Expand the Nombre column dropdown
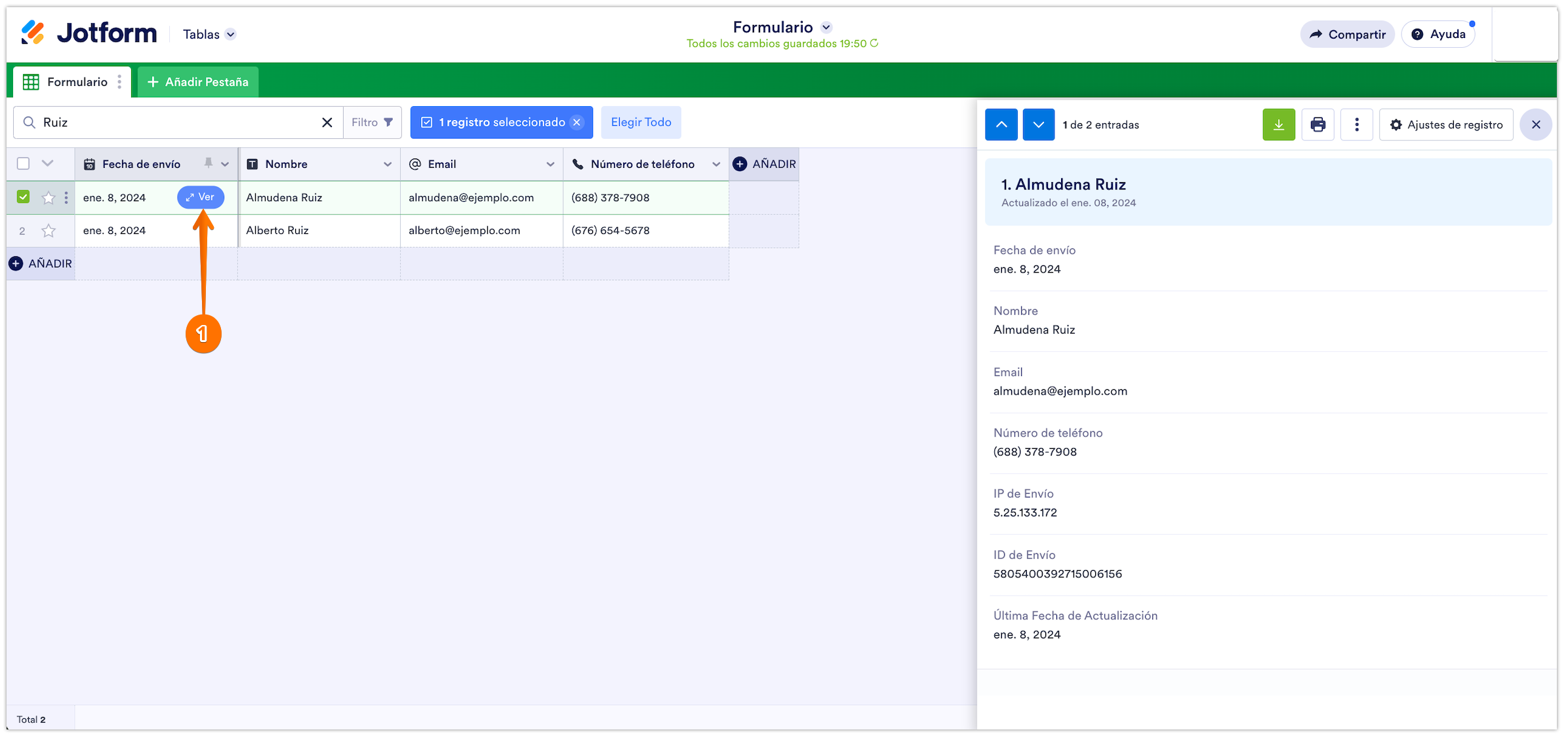 tap(387, 165)
